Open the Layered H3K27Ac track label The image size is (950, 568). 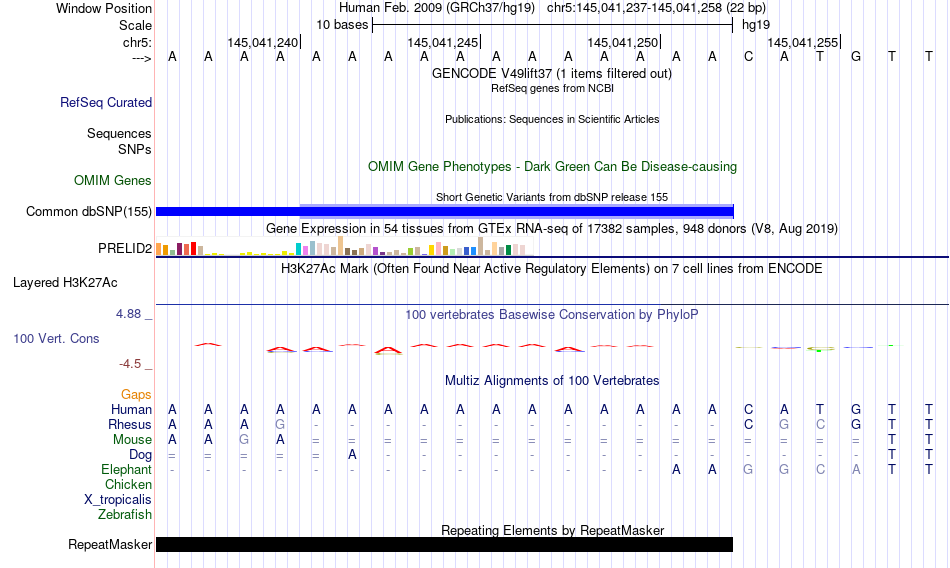point(65,282)
